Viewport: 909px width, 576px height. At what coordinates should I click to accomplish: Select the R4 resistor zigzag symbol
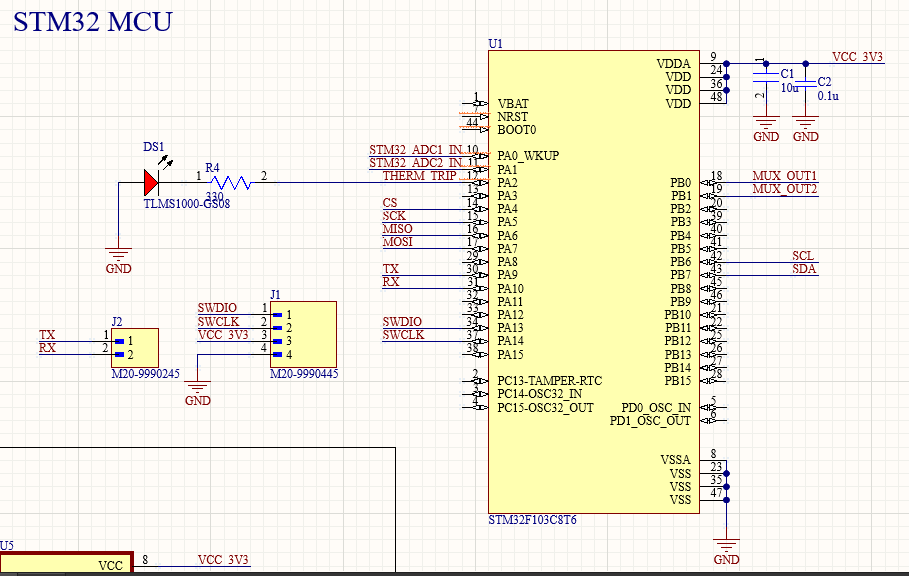[x=231, y=183]
